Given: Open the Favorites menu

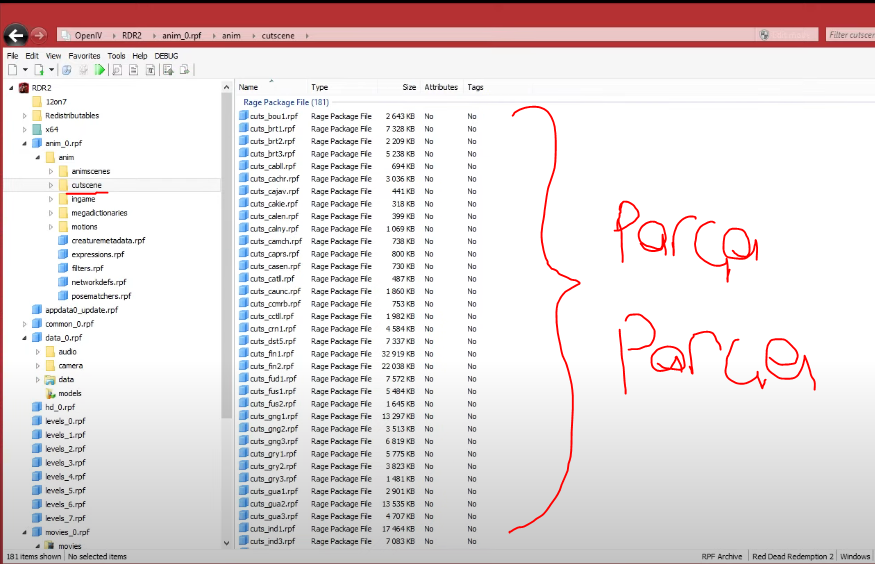Looking at the screenshot, I should (x=84, y=56).
